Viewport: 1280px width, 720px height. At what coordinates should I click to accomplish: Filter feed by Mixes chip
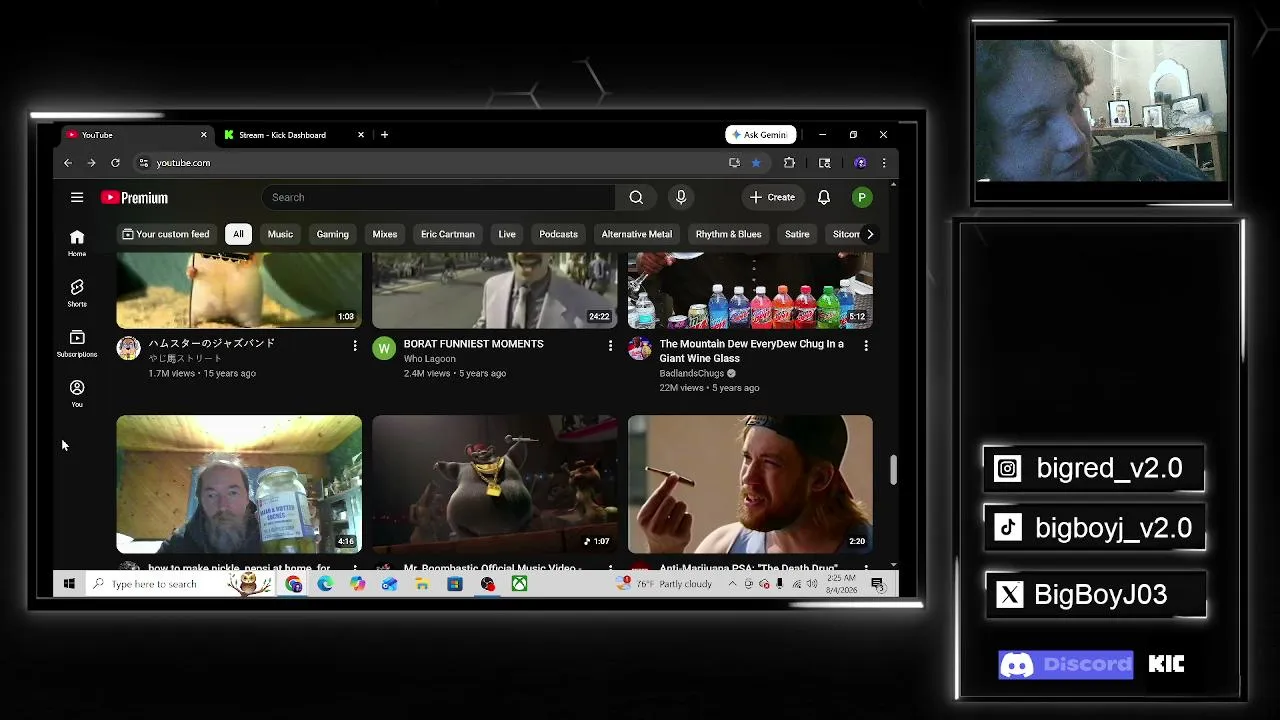click(385, 234)
